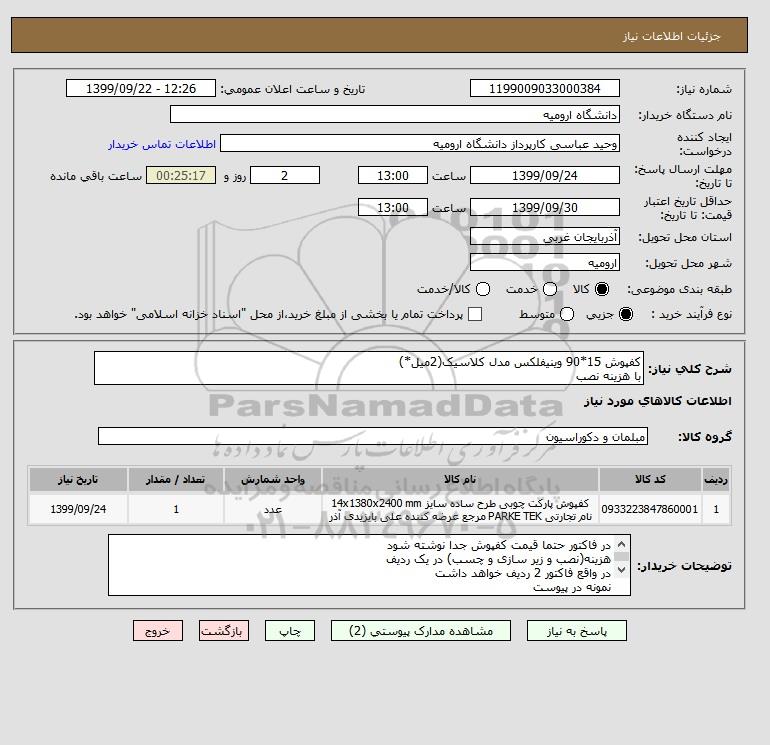Screen dimensions: 770x745
Task: Click the general description text area کفپوش
Action: click(x=369, y=368)
